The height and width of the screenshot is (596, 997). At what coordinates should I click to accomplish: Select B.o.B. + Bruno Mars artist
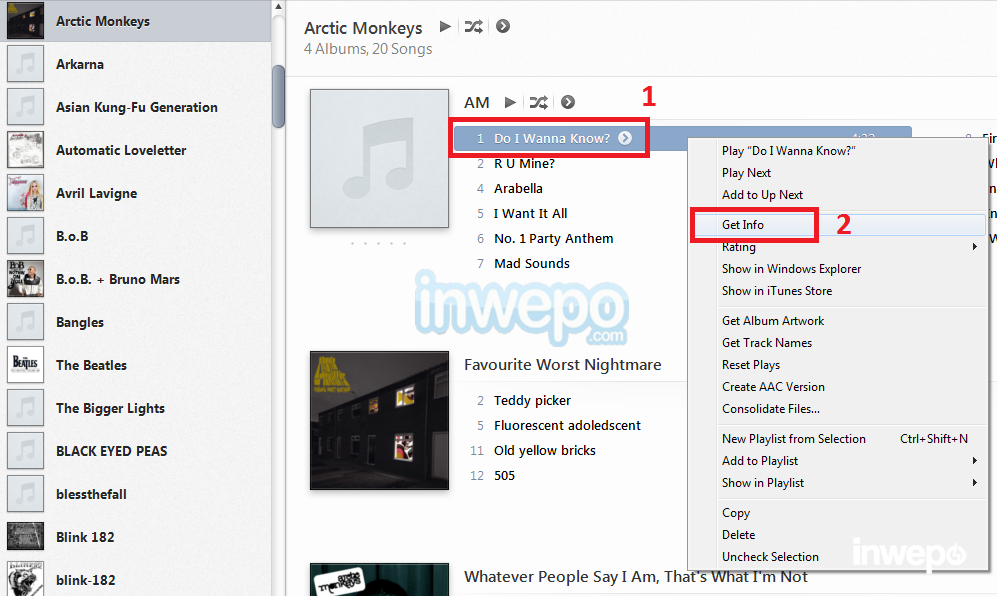[135, 279]
